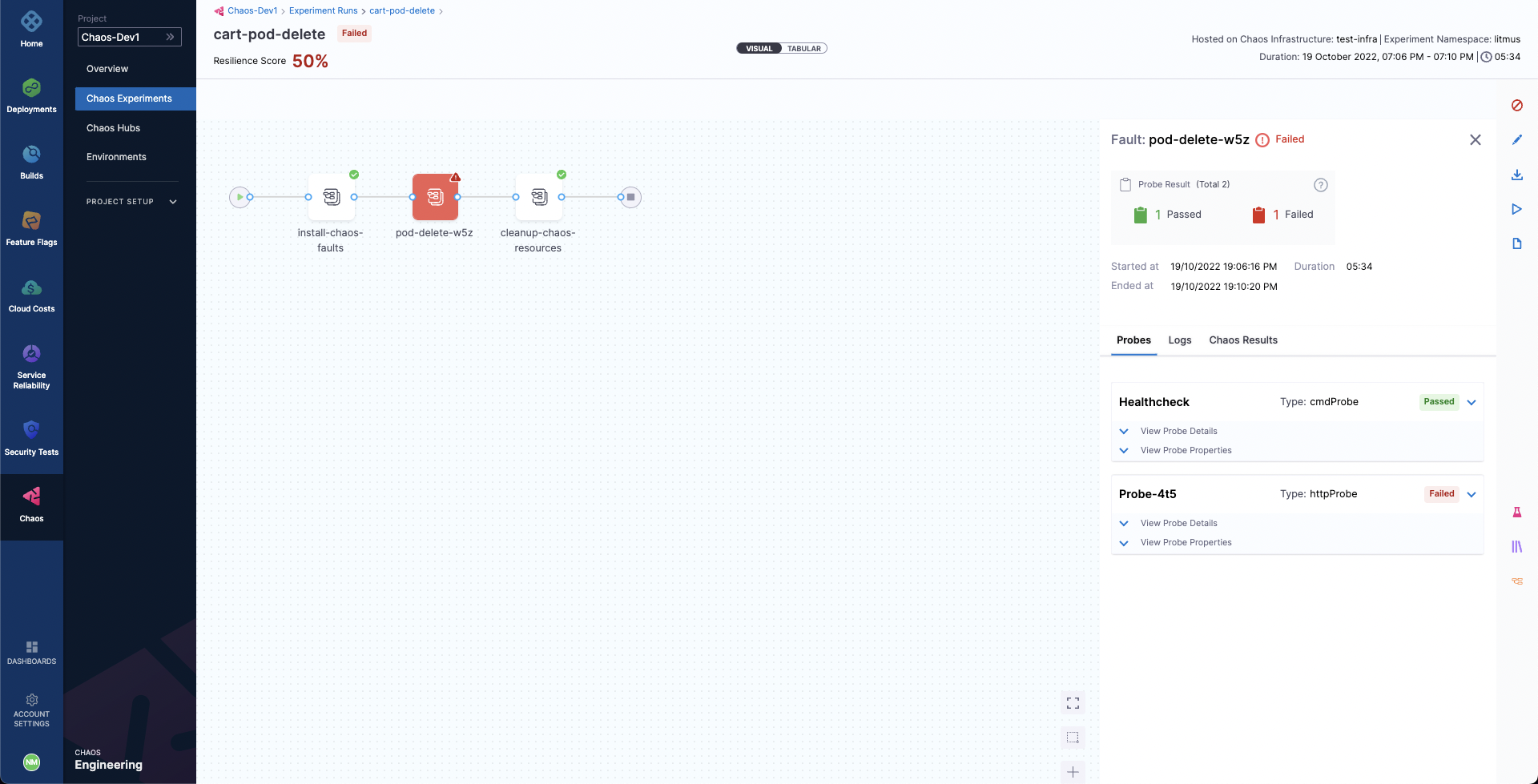1538x784 pixels.
Task: Click the Feature Flags module icon
Action: point(31,227)
